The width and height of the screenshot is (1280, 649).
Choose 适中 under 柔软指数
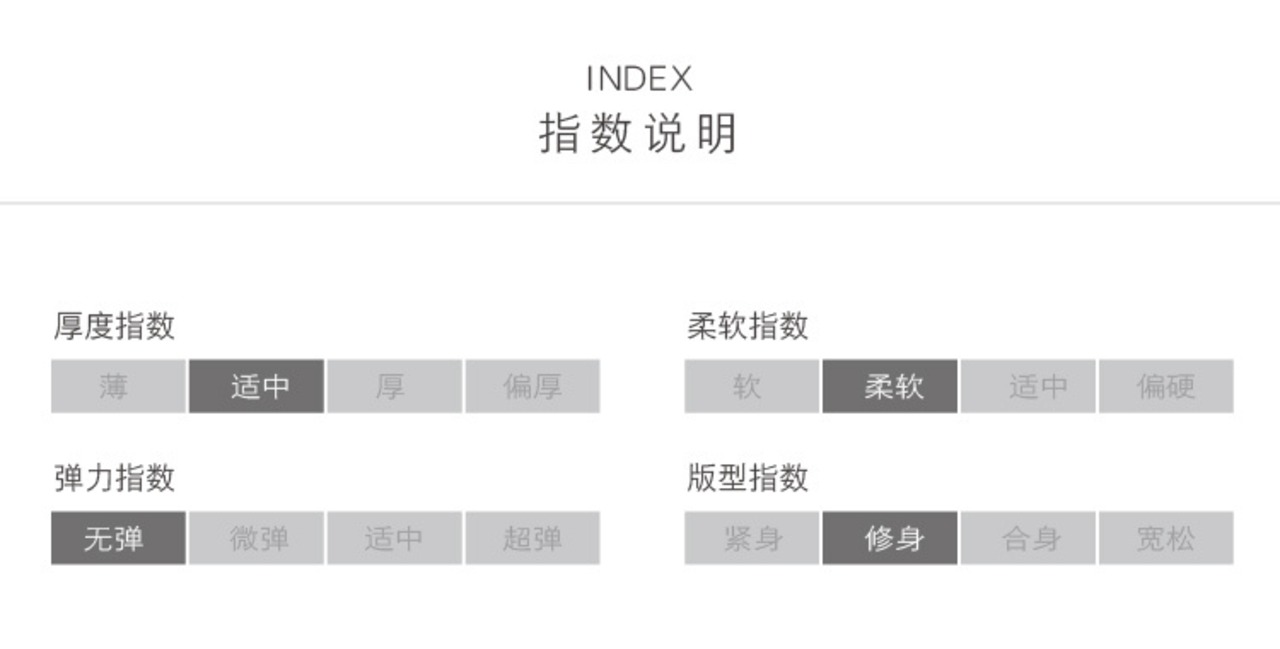tap(1028, 386)
